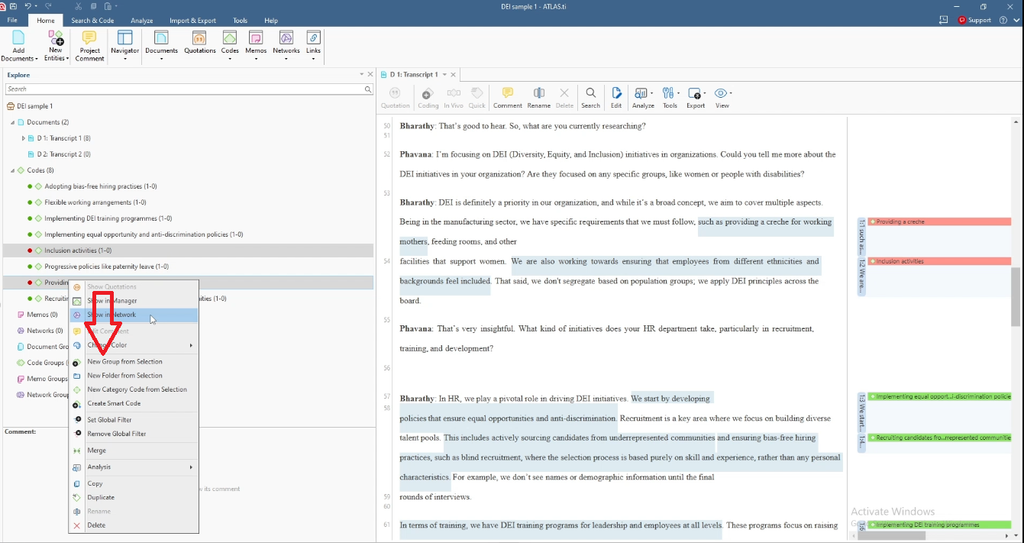The height and width of the screenshot is (543, 1024).
Task: Open Project Comment
Action: [x=89, y=46]
